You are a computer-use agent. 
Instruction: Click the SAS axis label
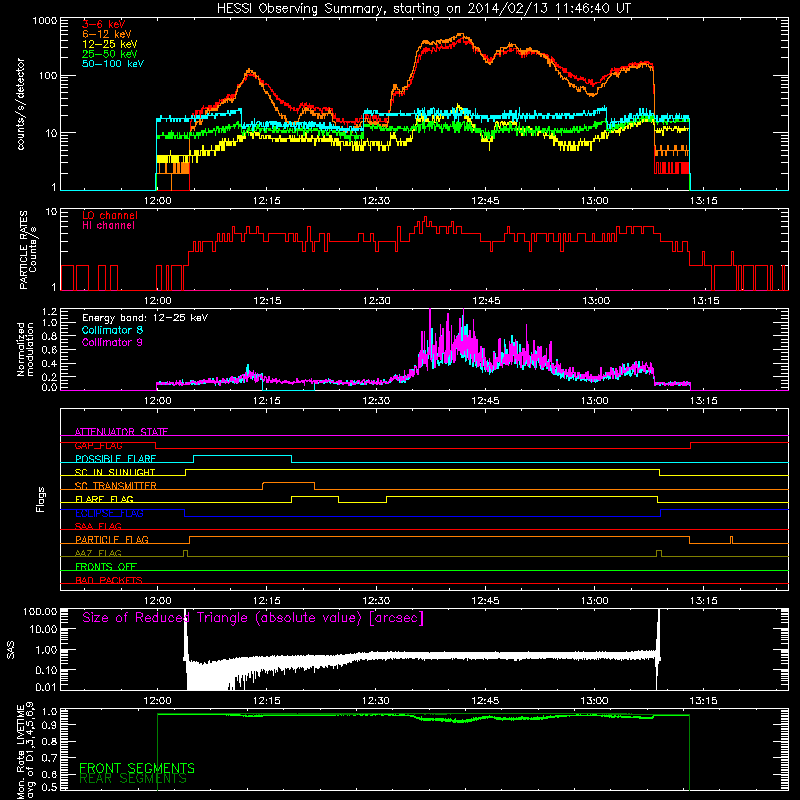[x=11, y=650]
